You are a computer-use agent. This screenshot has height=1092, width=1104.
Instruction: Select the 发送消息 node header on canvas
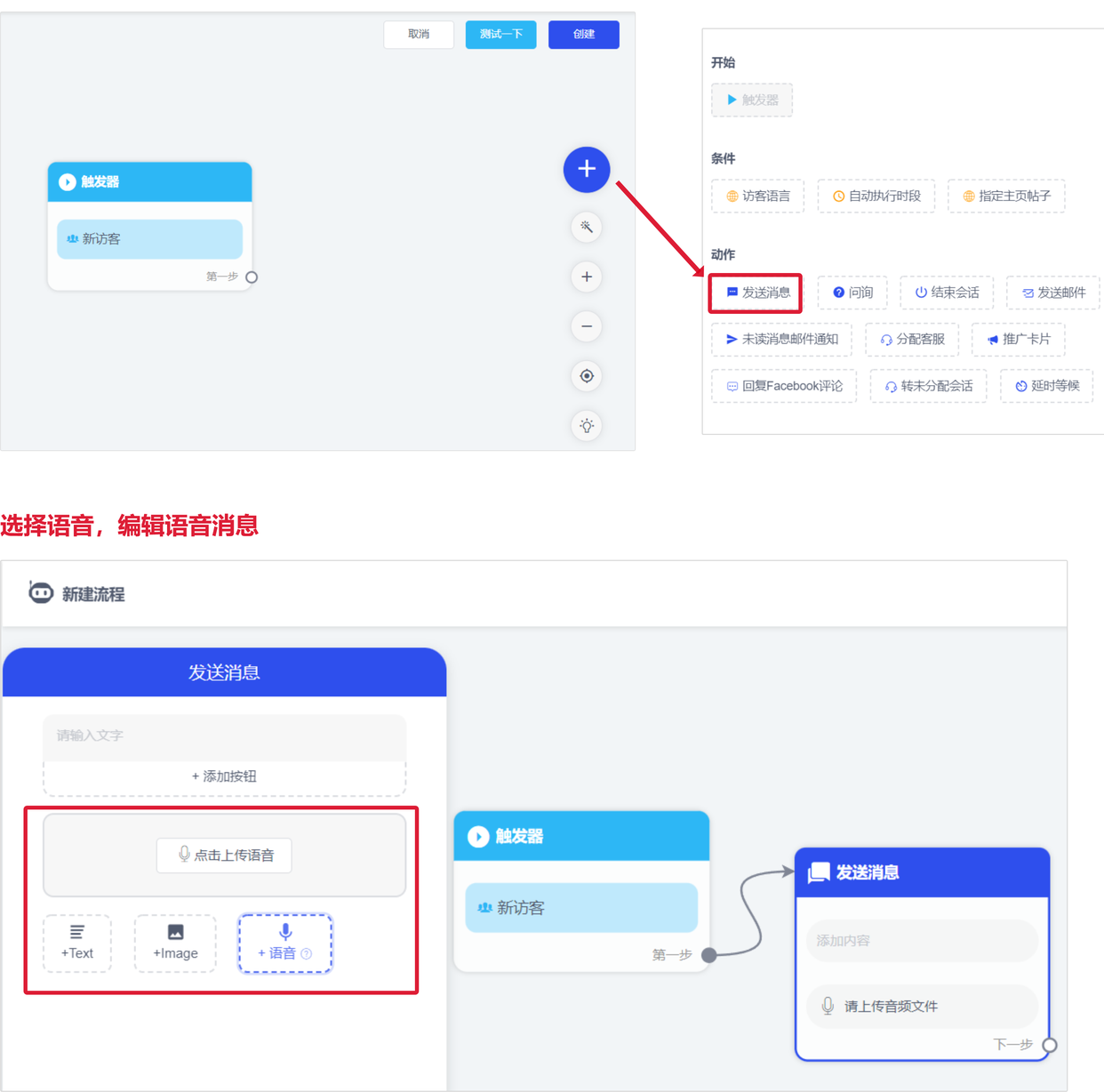(x=922, y=872)
